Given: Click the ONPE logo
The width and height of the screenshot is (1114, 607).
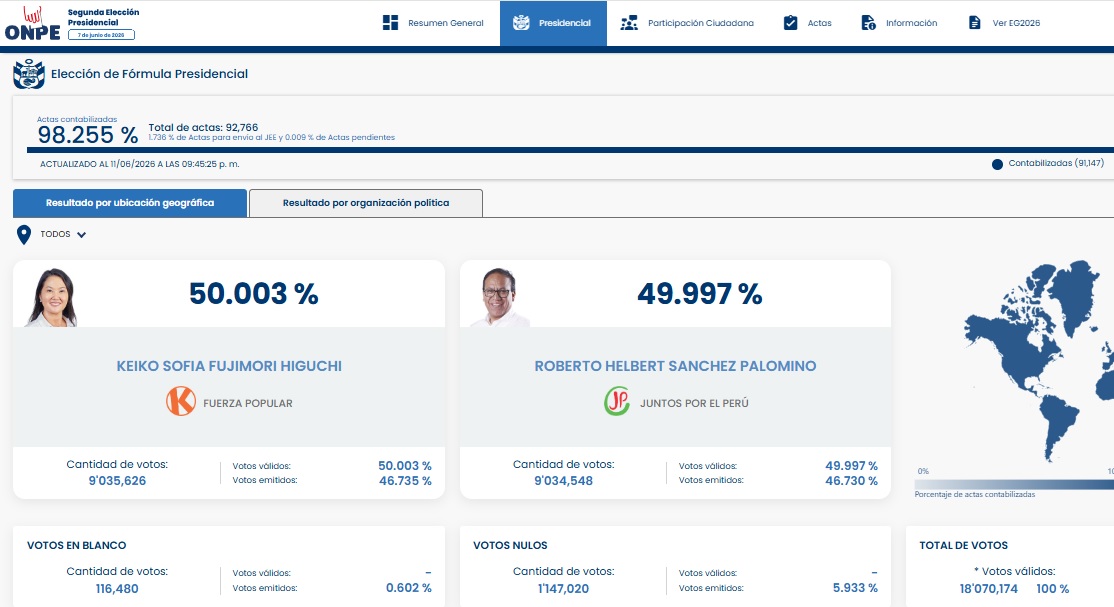Looking at the screenshot, I should tap(33, 23).
